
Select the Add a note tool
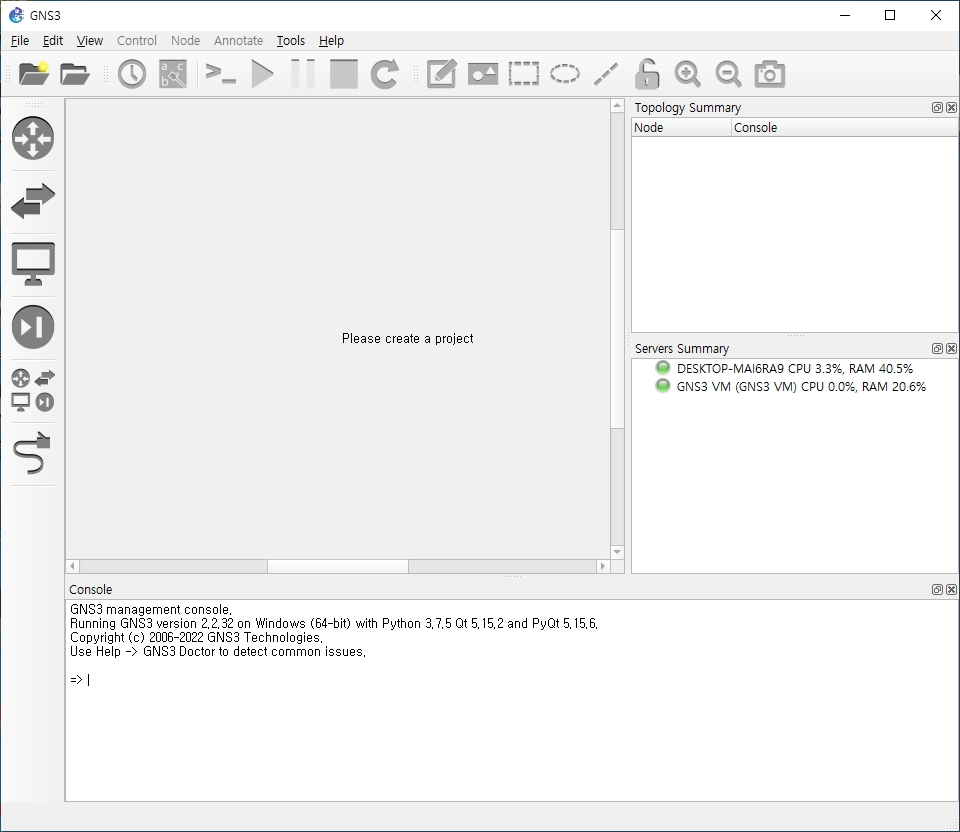(441, 74)
